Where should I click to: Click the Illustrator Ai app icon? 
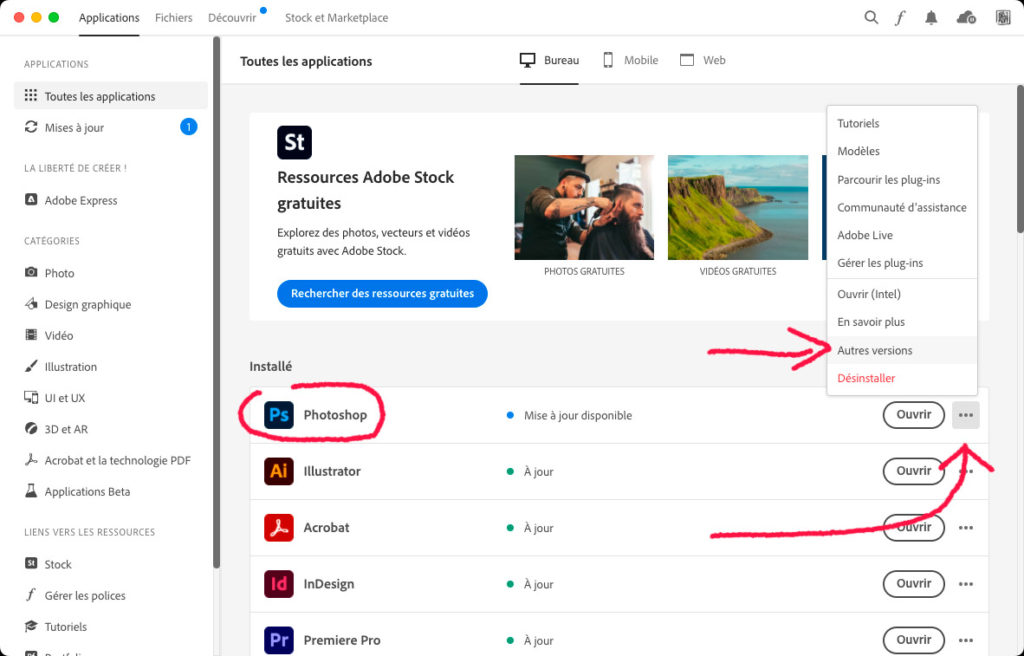(x=279, y=471)
